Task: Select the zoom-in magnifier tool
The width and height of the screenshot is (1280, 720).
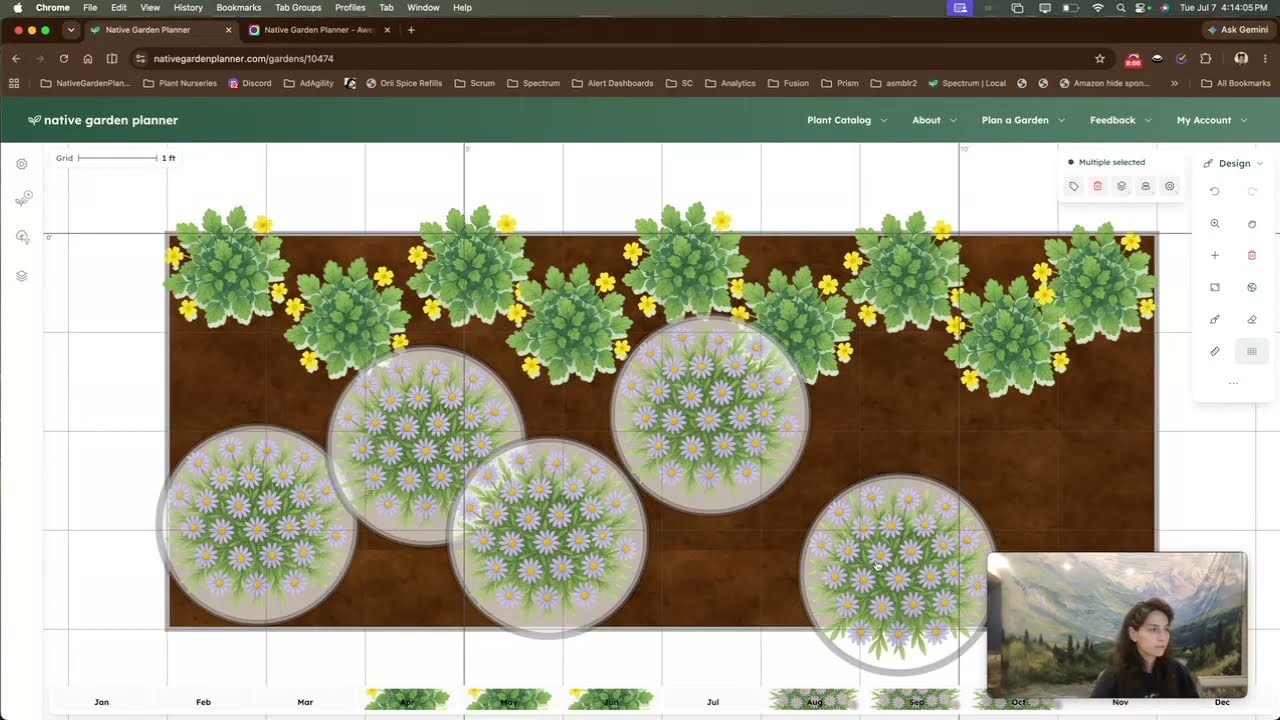Action: [x=1215, y=224]
